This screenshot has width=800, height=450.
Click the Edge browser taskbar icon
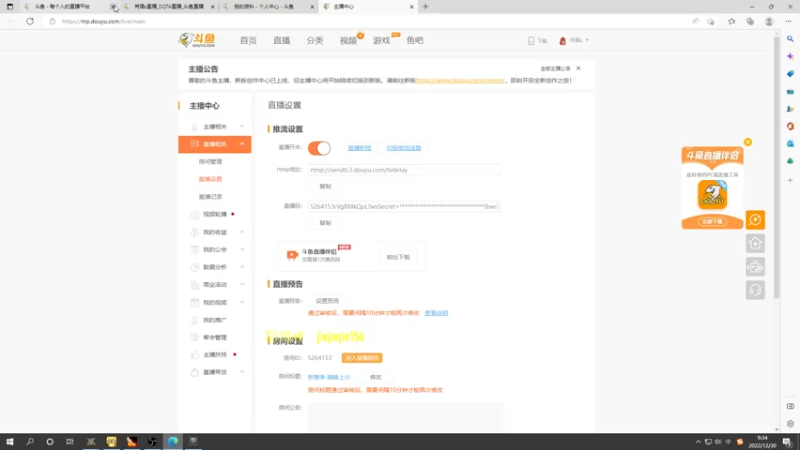point(172,441)
